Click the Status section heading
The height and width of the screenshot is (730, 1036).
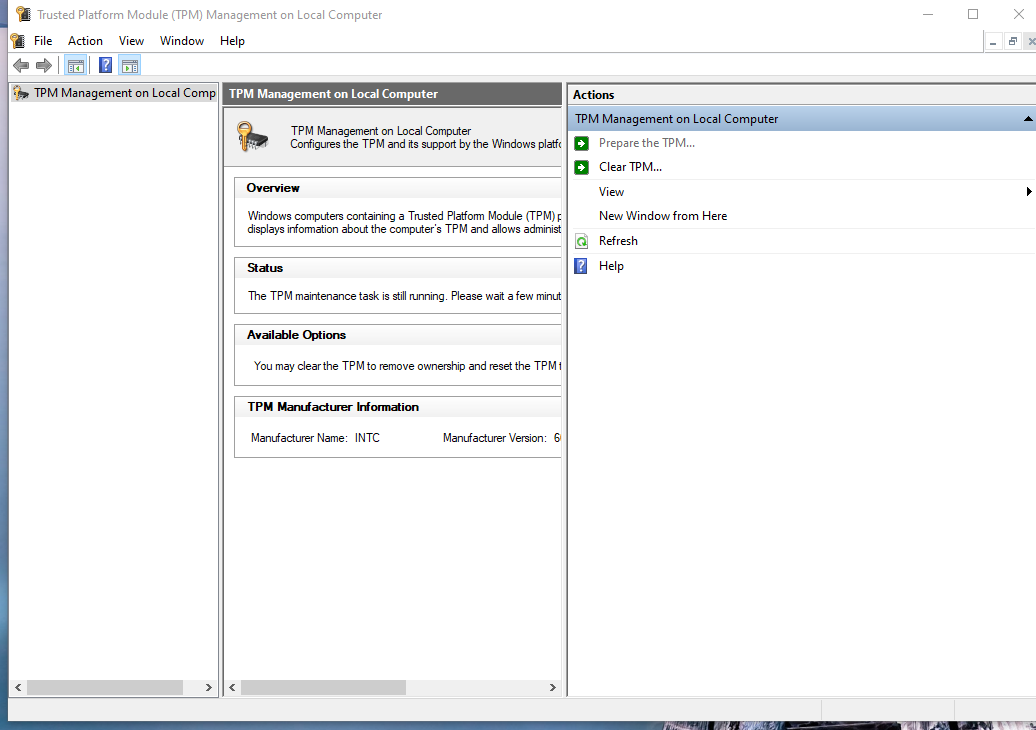265,268
